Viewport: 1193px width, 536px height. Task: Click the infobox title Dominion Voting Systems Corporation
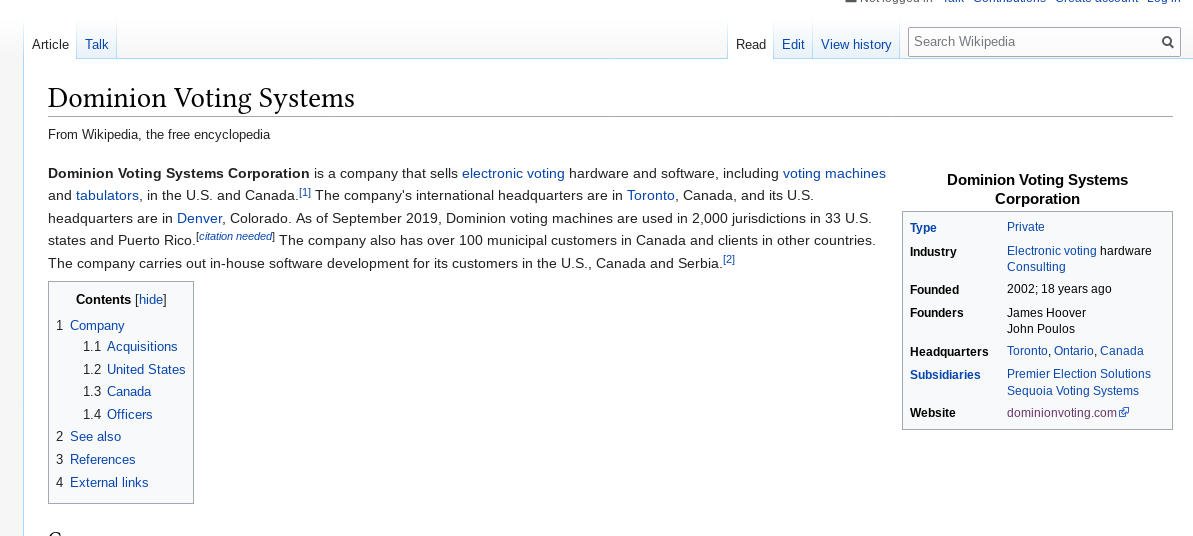(1037, 190)
